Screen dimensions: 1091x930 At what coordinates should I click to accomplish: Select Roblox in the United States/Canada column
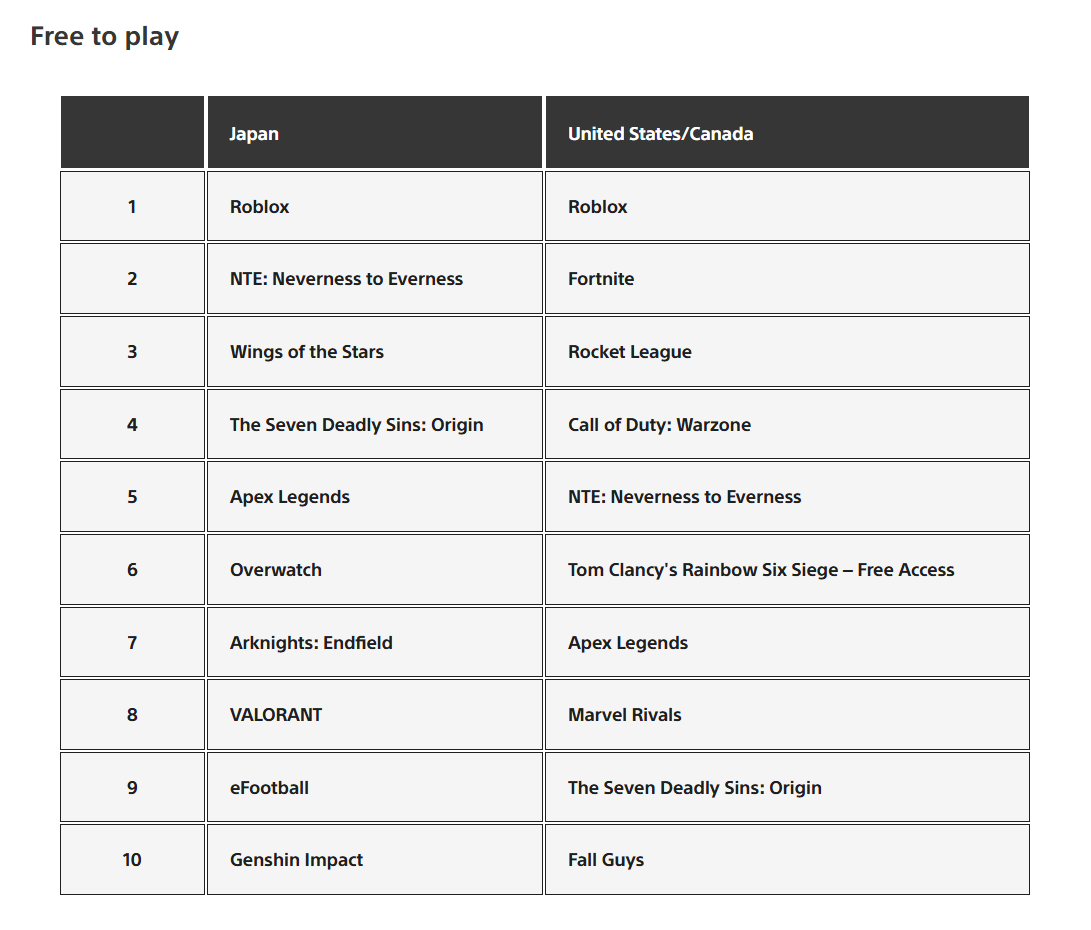[787, 207]
